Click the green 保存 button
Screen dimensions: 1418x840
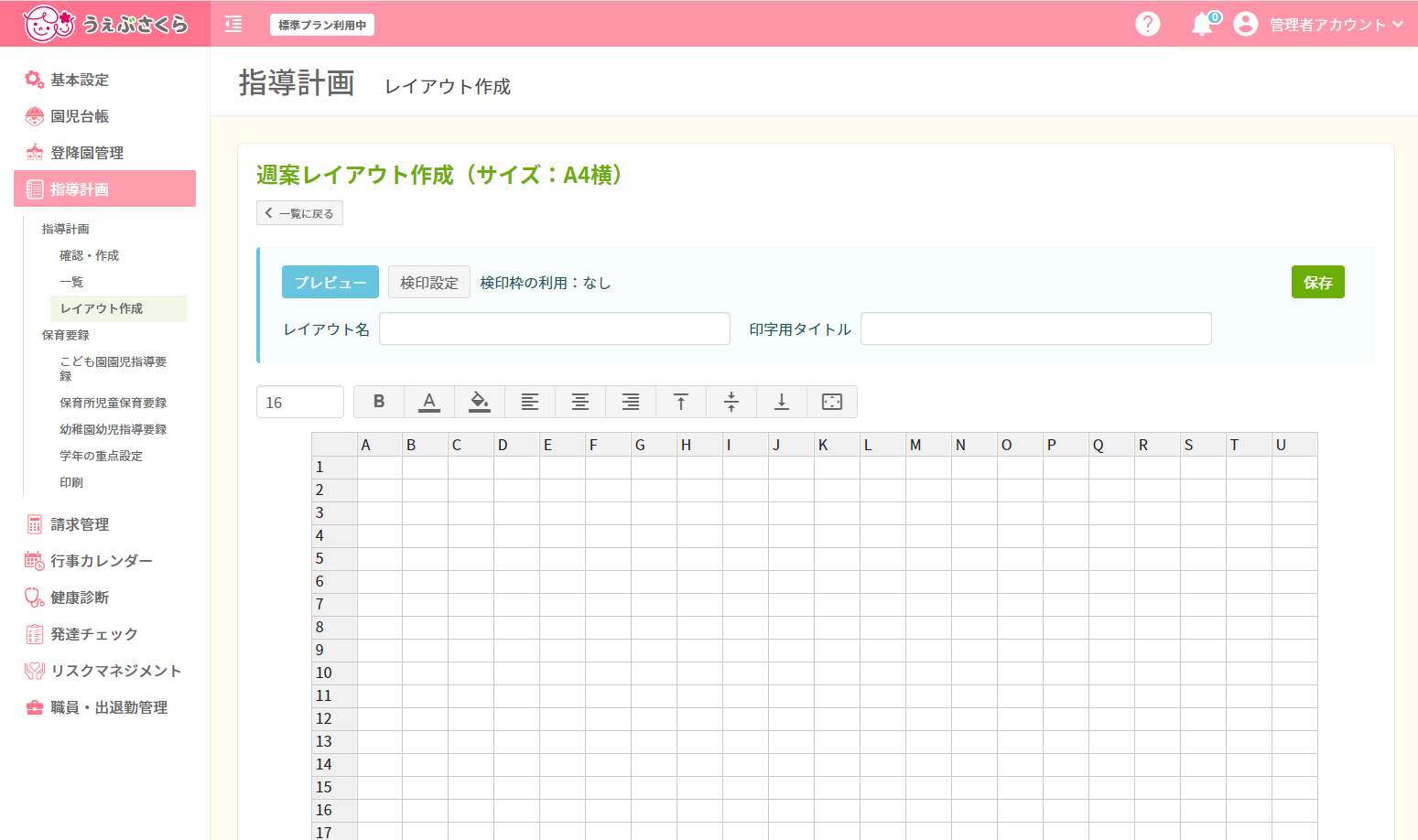tap(1318, 283)
